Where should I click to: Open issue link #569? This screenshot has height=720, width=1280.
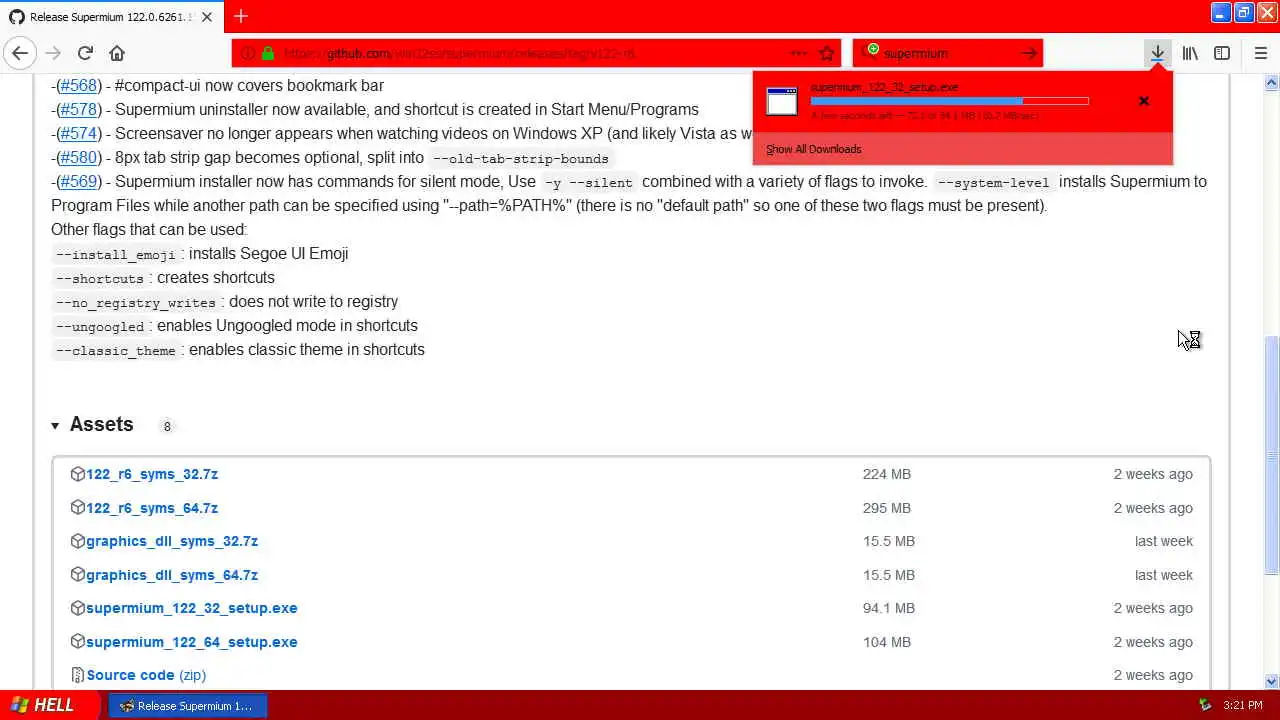click(78, 181)
